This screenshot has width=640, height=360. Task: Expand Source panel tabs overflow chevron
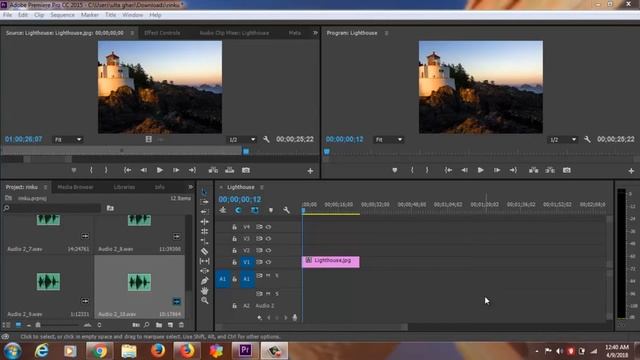[315, 33]
